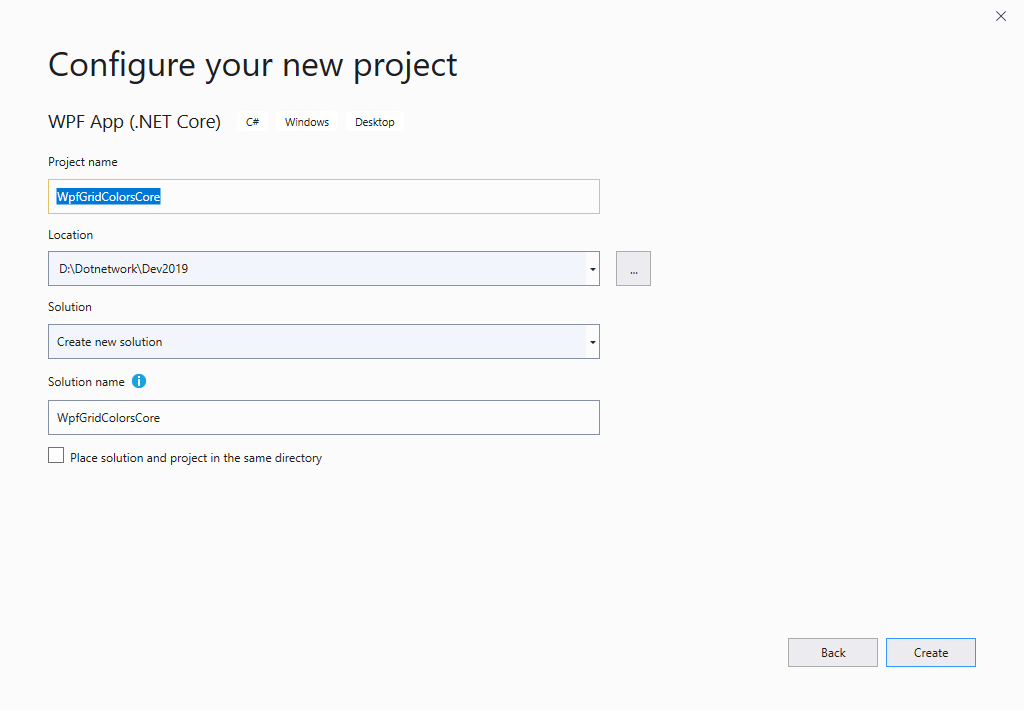Open the "Create new solution" combo box

[315, 342]
